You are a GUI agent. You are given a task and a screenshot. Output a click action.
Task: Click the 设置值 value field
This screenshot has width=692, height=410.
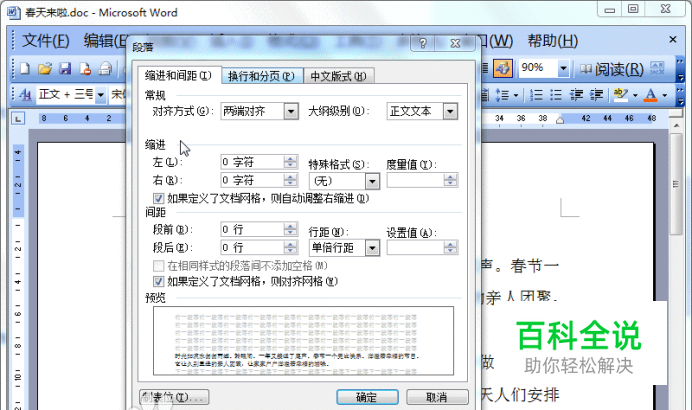point(415,248)
